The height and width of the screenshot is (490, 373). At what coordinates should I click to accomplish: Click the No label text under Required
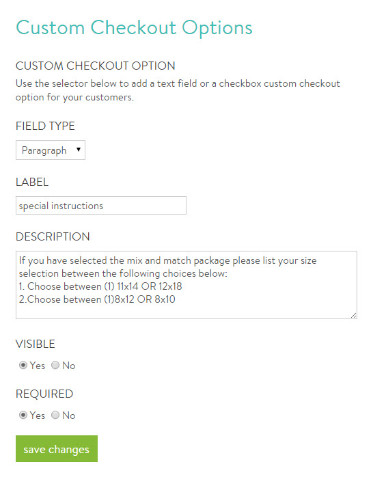(x=69, y=415)
